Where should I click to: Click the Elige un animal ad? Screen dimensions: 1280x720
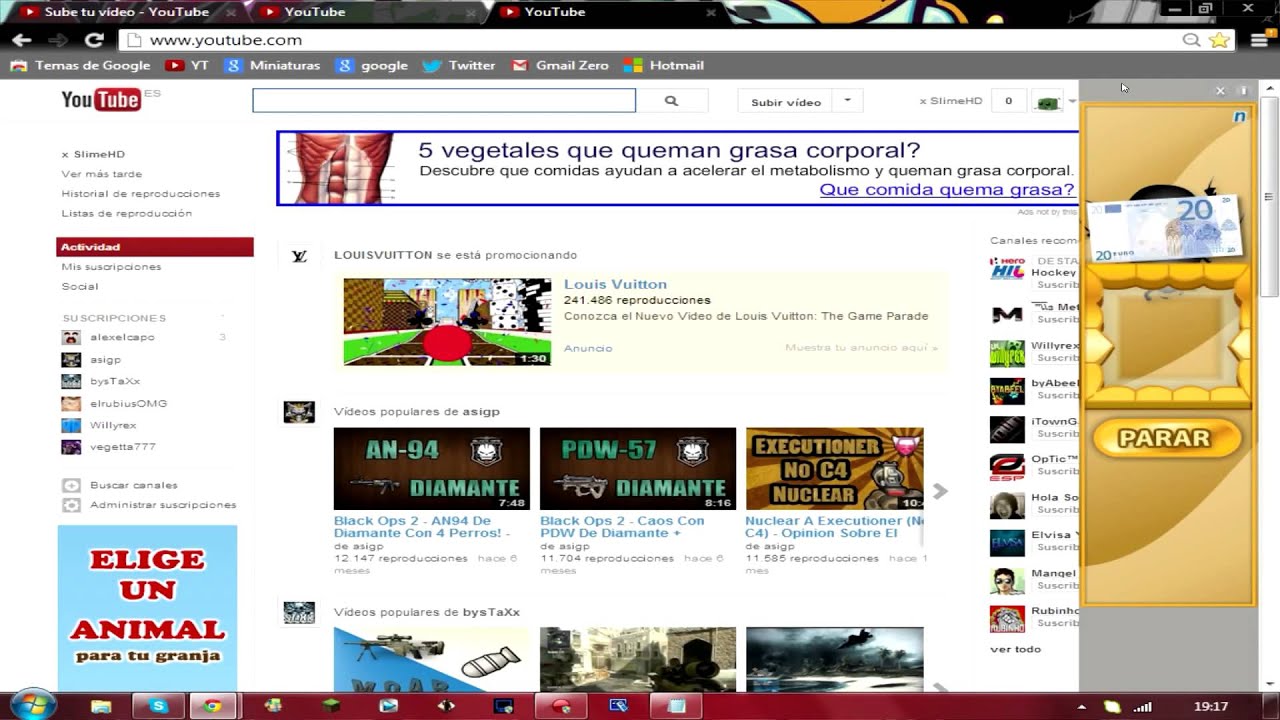[x=147, y=607]
